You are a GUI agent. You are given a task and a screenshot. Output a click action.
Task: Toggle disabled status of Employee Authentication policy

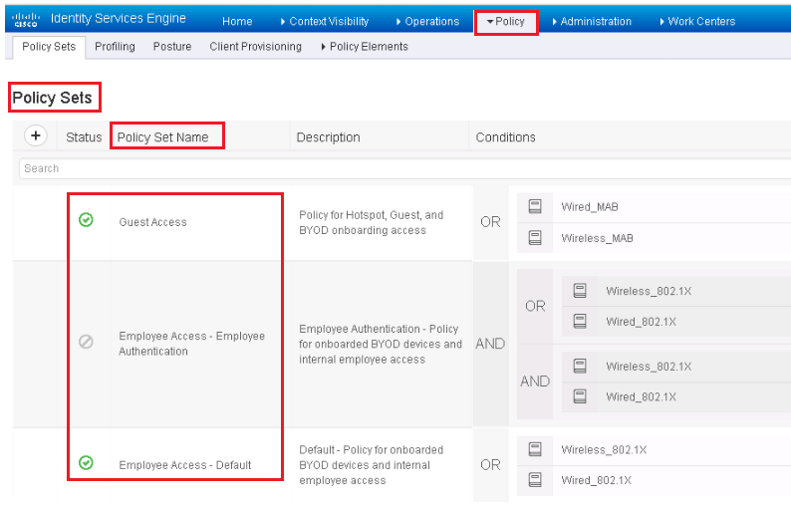pyautogui.click(x=86, y=342)
